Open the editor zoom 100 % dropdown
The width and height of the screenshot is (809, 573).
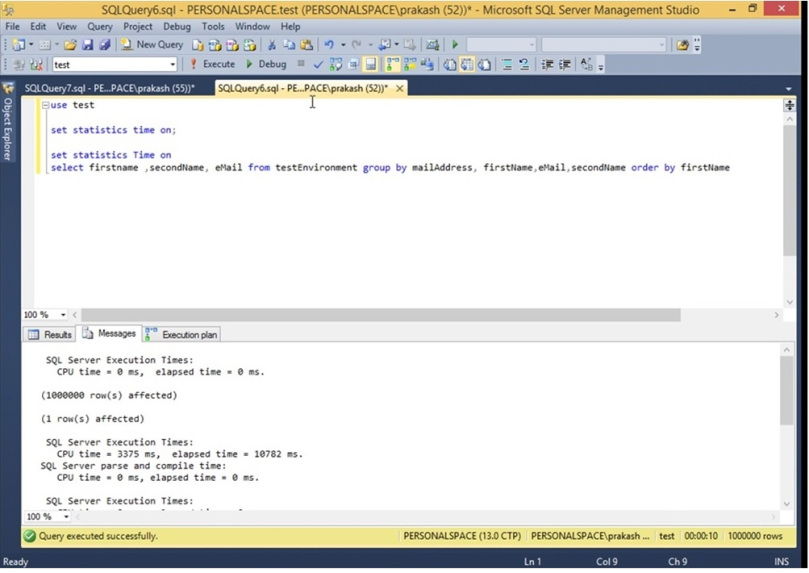tap(63, 315)
